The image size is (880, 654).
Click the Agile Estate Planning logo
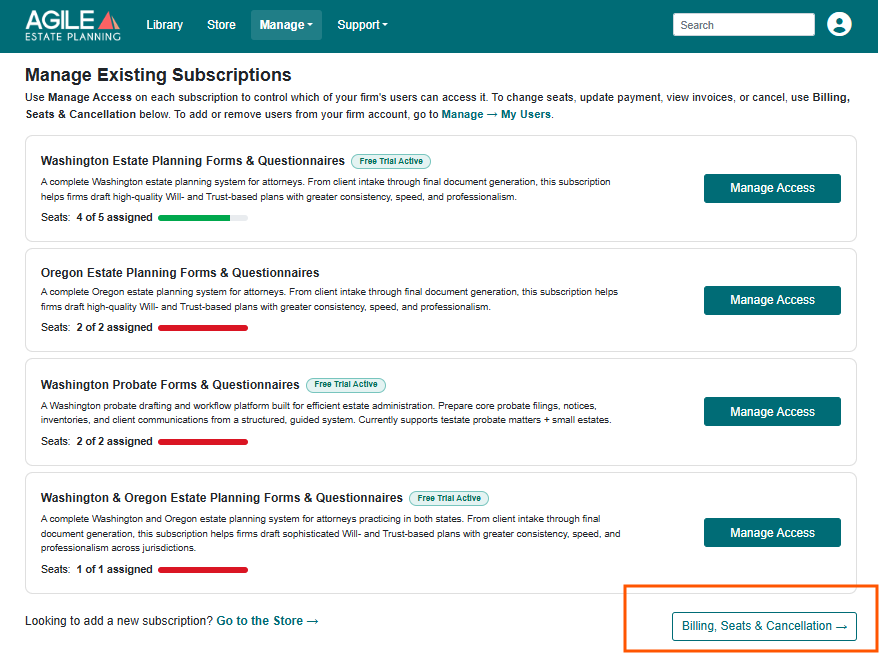73,25
